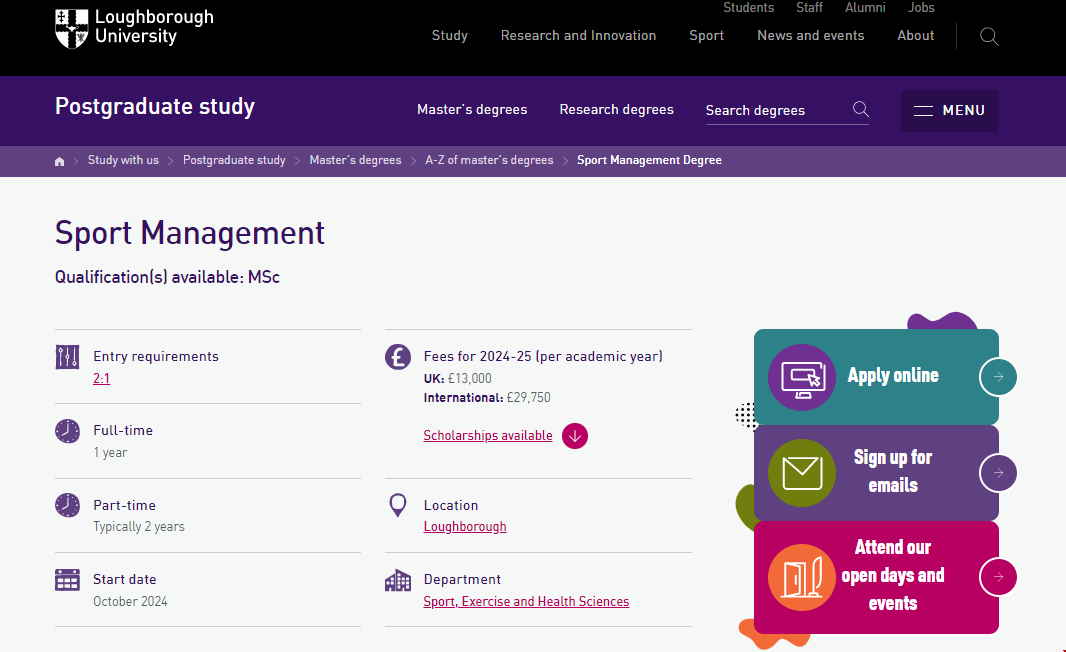Click the search degrees magnifier icon
The width and height of the screenshot is (1066, 652).
pos(860,110)
